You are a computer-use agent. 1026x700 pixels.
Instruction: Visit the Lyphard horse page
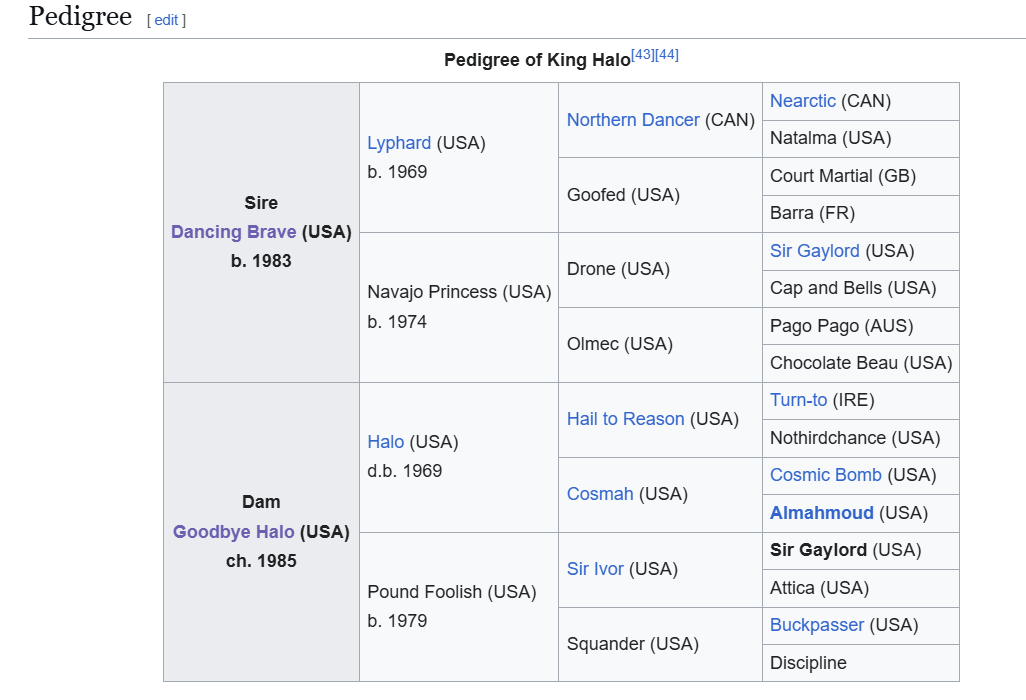click(x=399, y=143)
